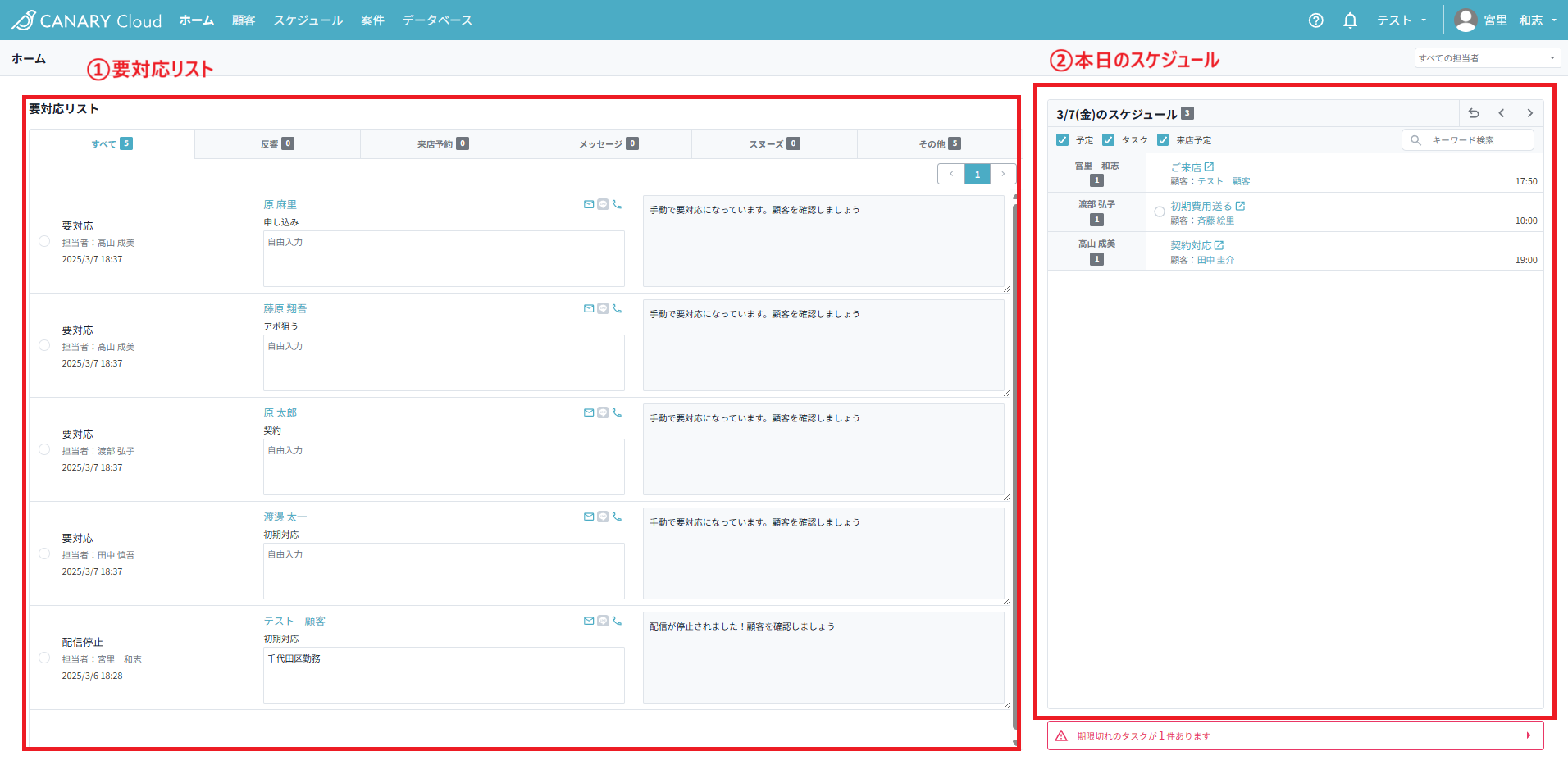Click mail icon for 渡邊 太一
The width and height of the screenshot is (1568, 765).
coord(589,517)
